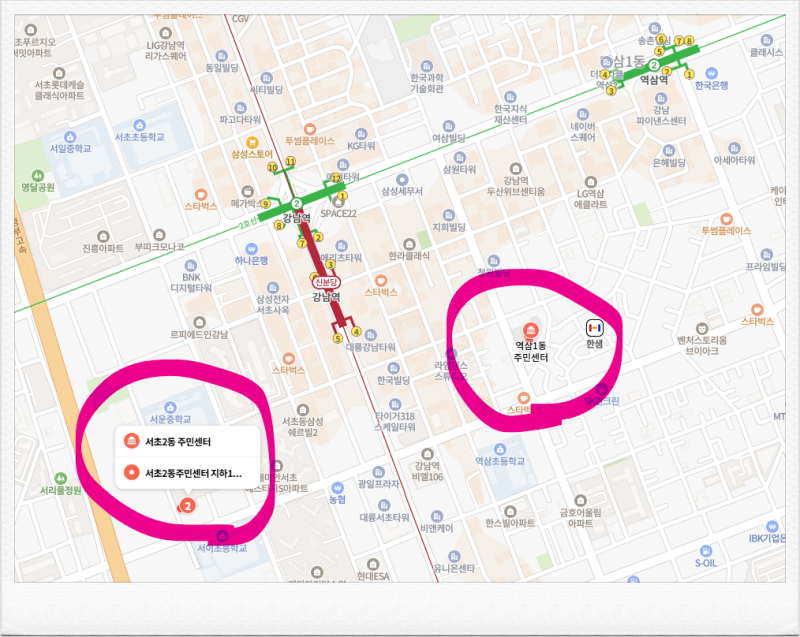This screenshot has width=800, height=637.
Task: Open the red cluster marker numbered 2
Action: click(x=188, y=506)
